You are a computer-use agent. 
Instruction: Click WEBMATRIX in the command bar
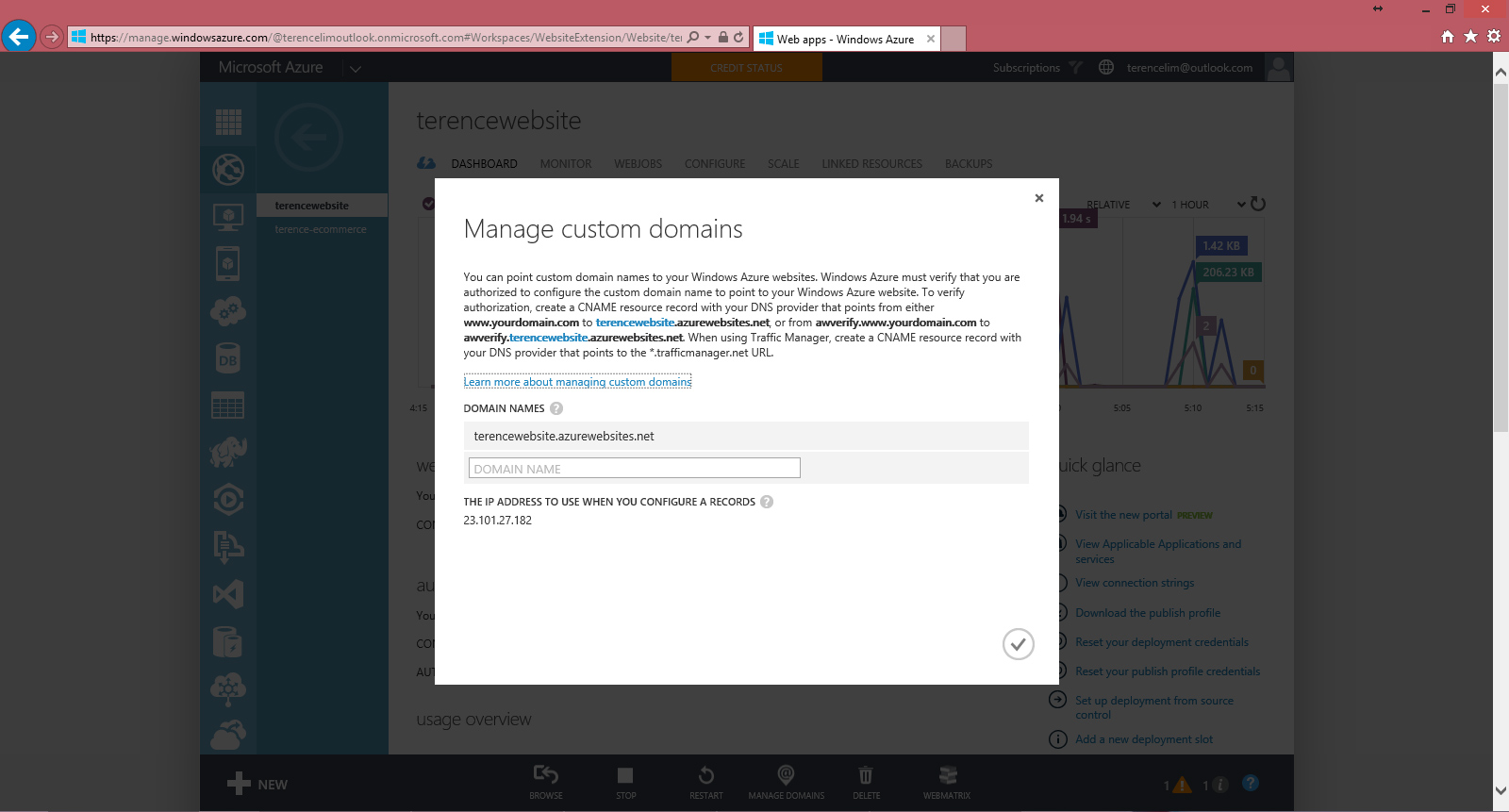click(x=947, y=782)
